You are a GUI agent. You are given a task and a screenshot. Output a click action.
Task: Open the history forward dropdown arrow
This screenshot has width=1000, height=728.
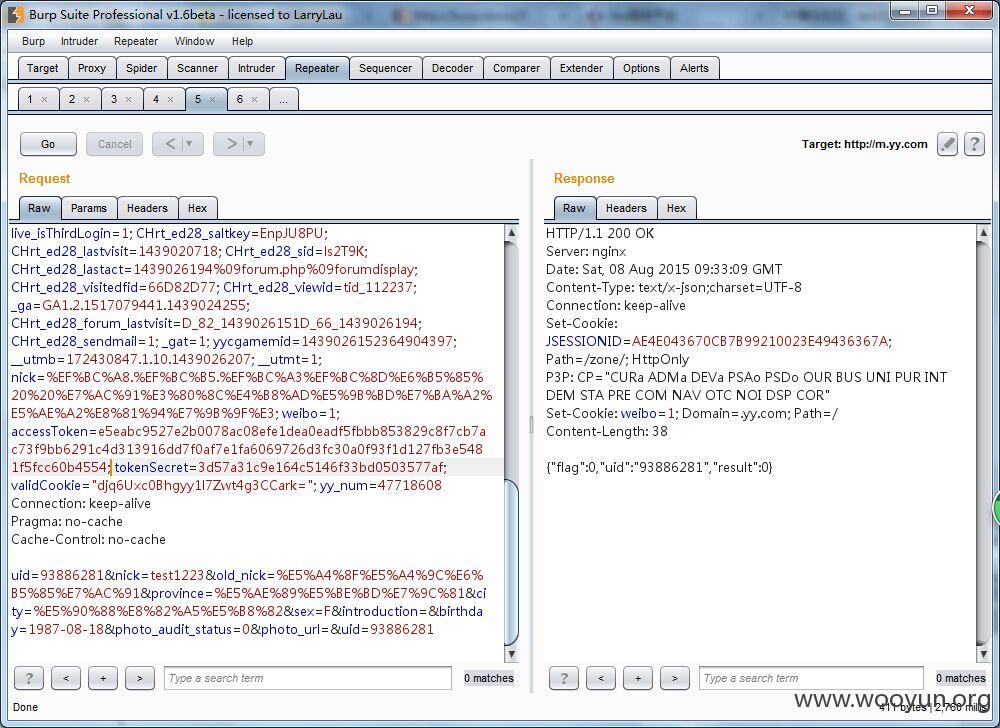[250, 144]
